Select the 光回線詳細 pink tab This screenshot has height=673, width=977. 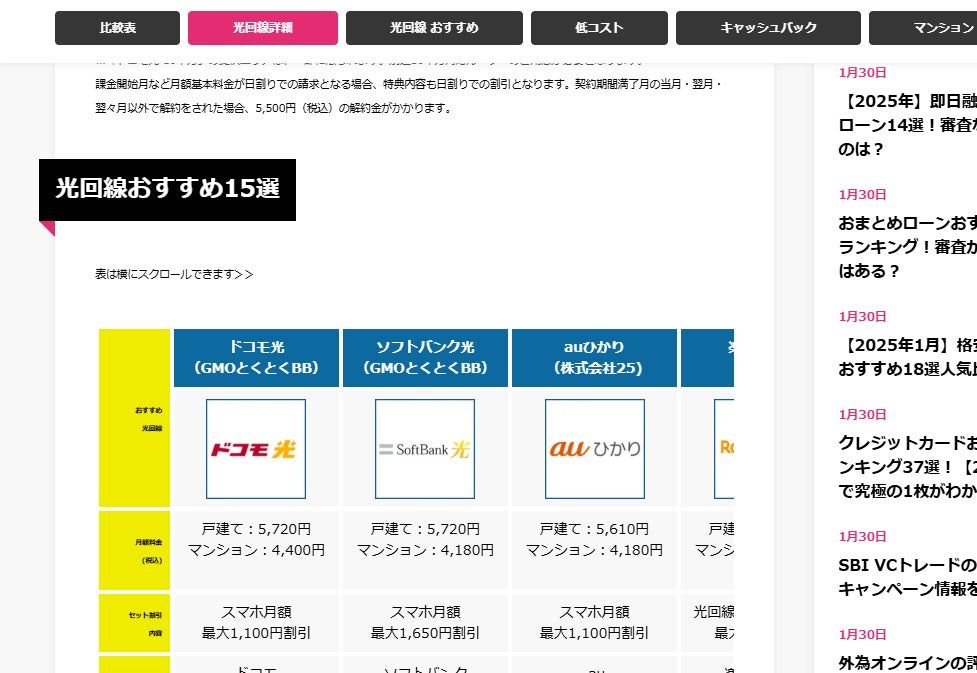pyautogui.click(x=263, y=28)
